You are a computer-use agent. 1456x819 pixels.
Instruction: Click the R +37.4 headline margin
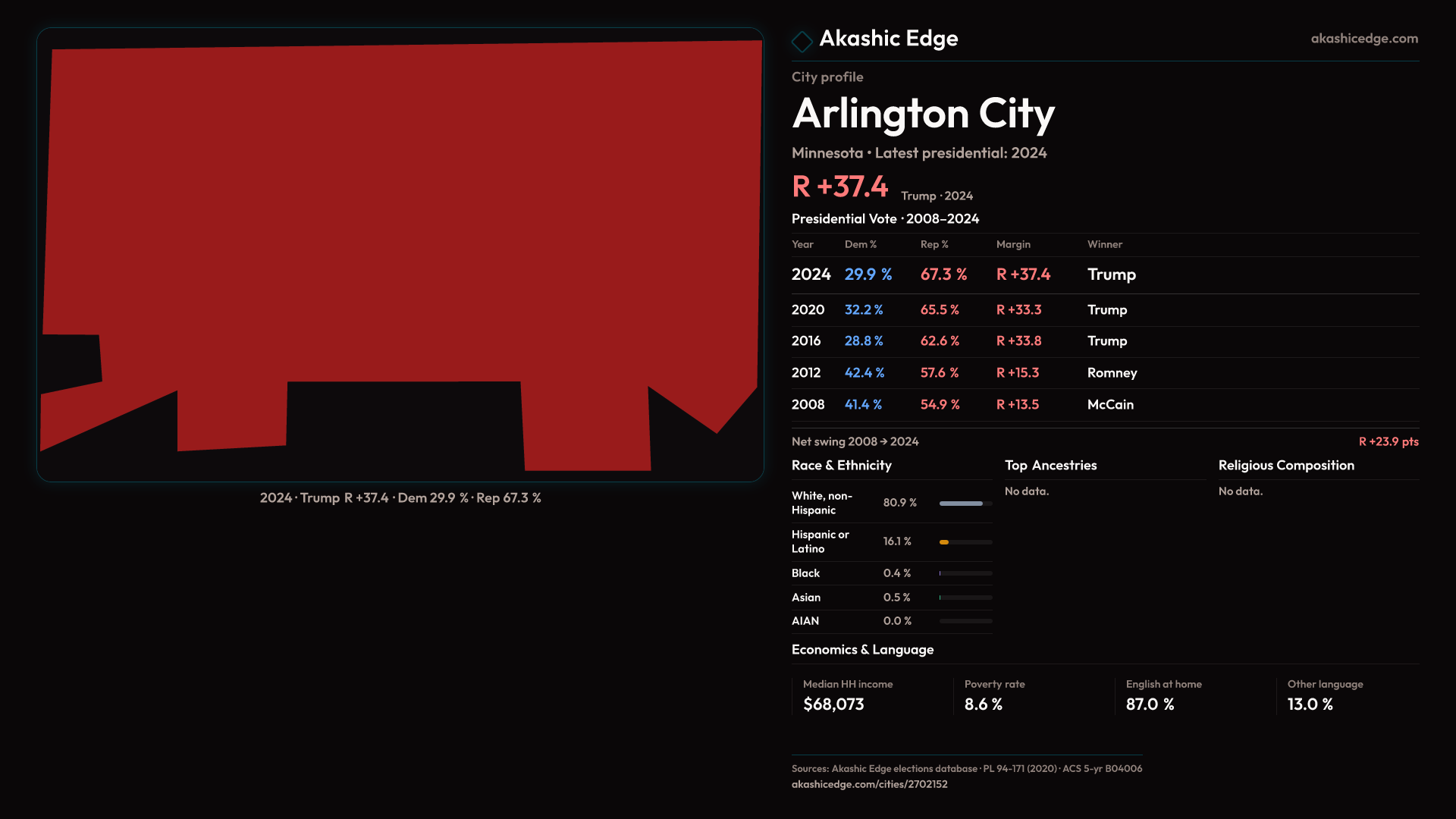(839, 187)
